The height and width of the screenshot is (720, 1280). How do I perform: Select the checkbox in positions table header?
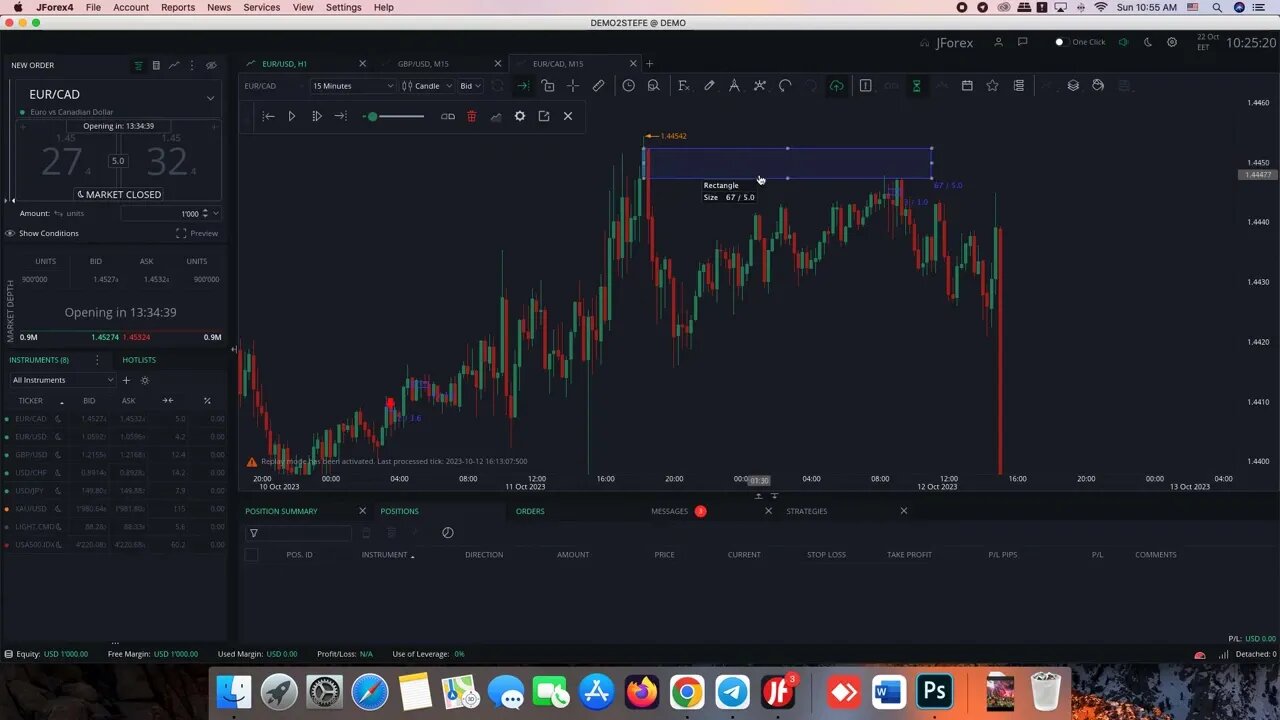(251, 554)
